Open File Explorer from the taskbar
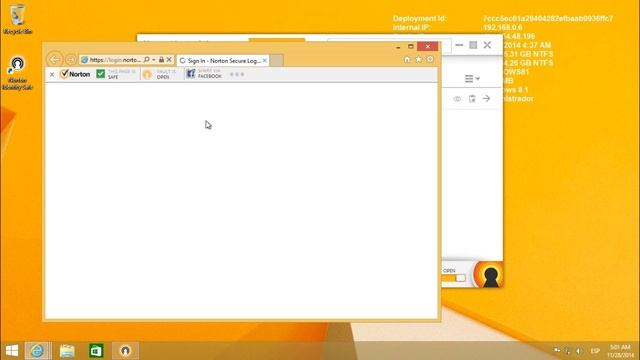This screenshot has width=640, height=360. point(67,351)
